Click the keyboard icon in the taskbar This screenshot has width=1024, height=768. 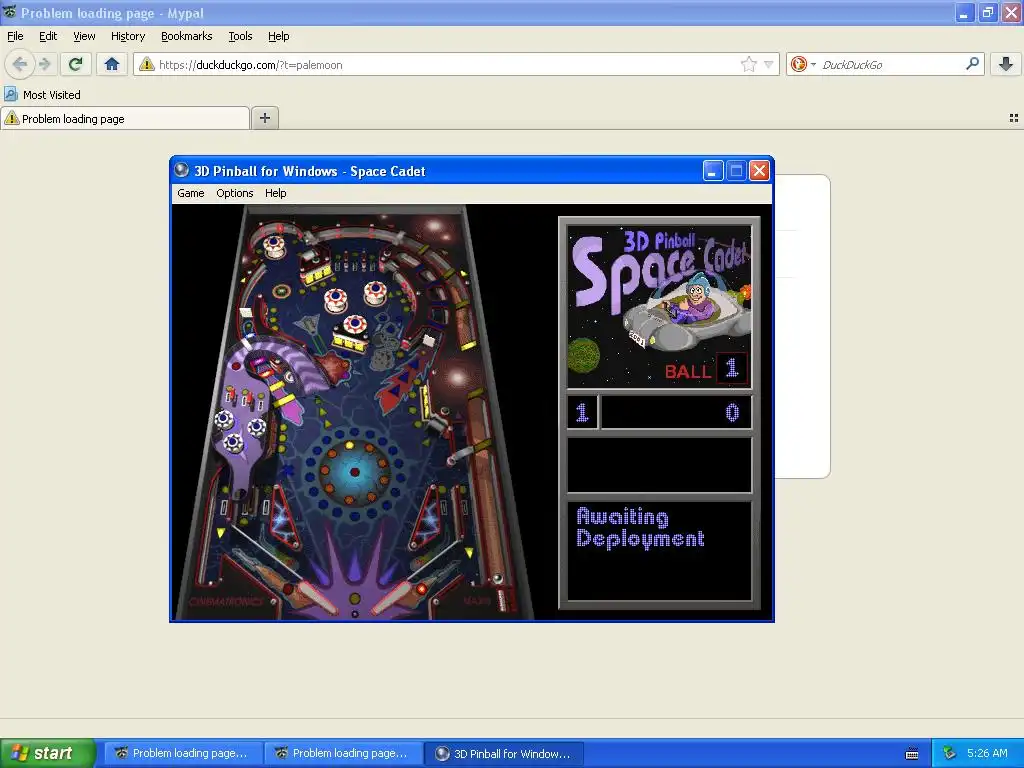tap(912, 754)
